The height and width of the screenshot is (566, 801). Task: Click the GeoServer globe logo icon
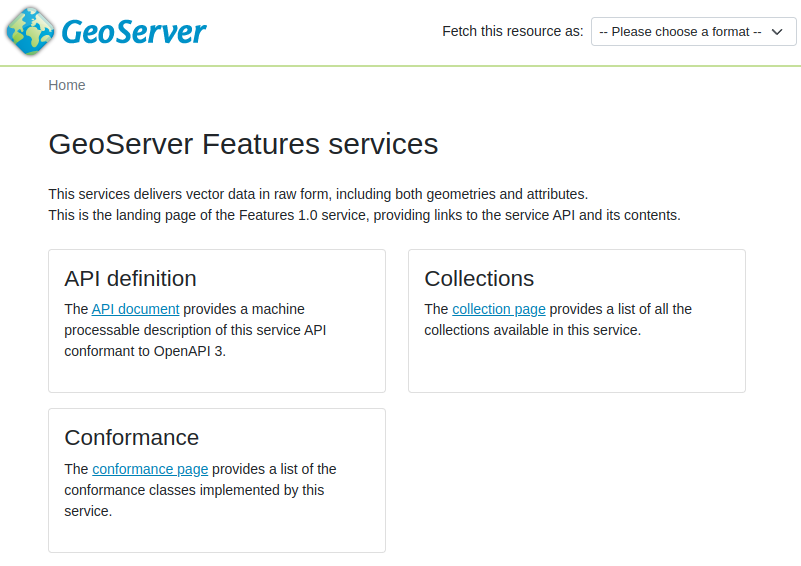30,31
